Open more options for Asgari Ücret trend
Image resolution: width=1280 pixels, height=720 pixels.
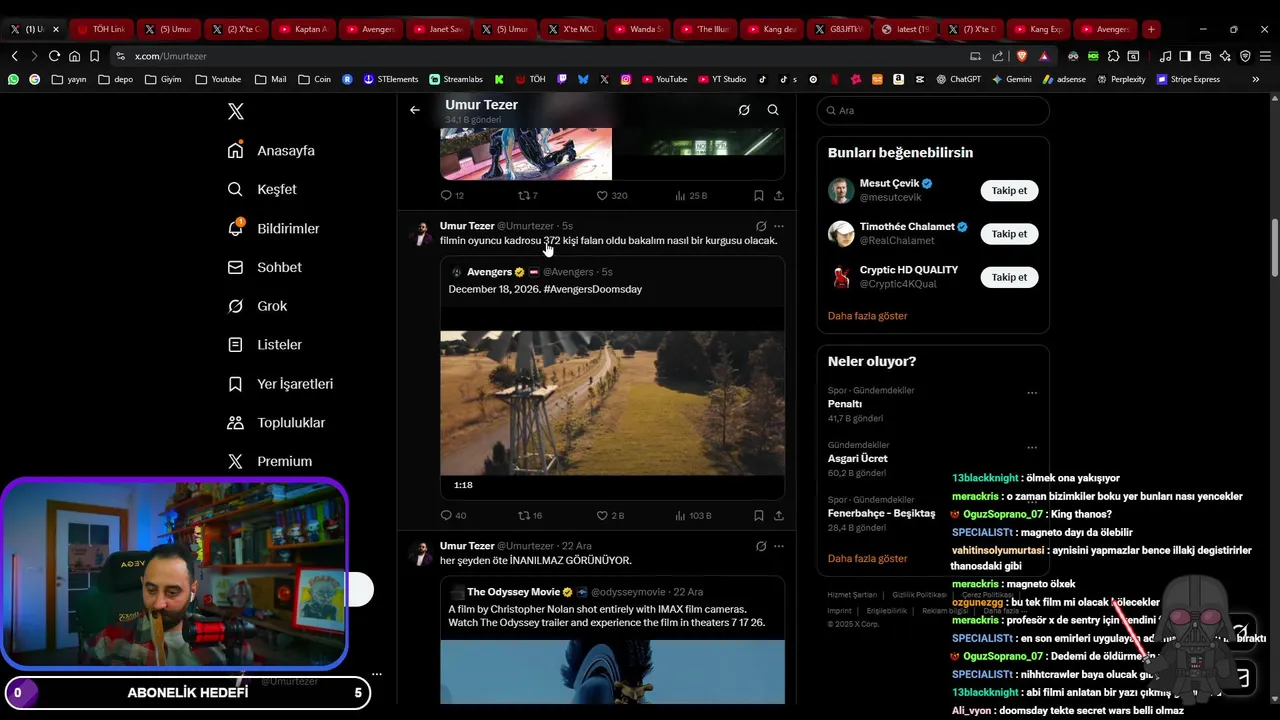(x=1032, y=447)
